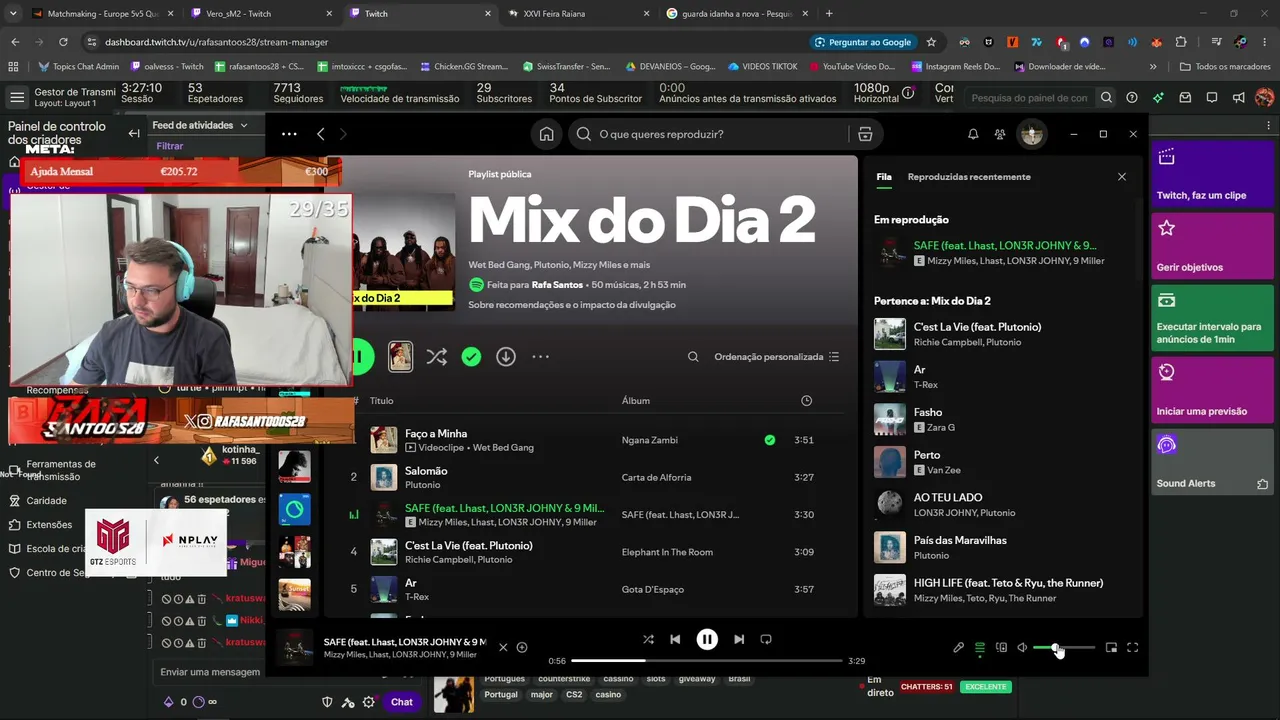1280x720 pixels.
Task: Toggle shuffle in the bottom player bar
Action: pyautogui.click(x=648, y=639)
